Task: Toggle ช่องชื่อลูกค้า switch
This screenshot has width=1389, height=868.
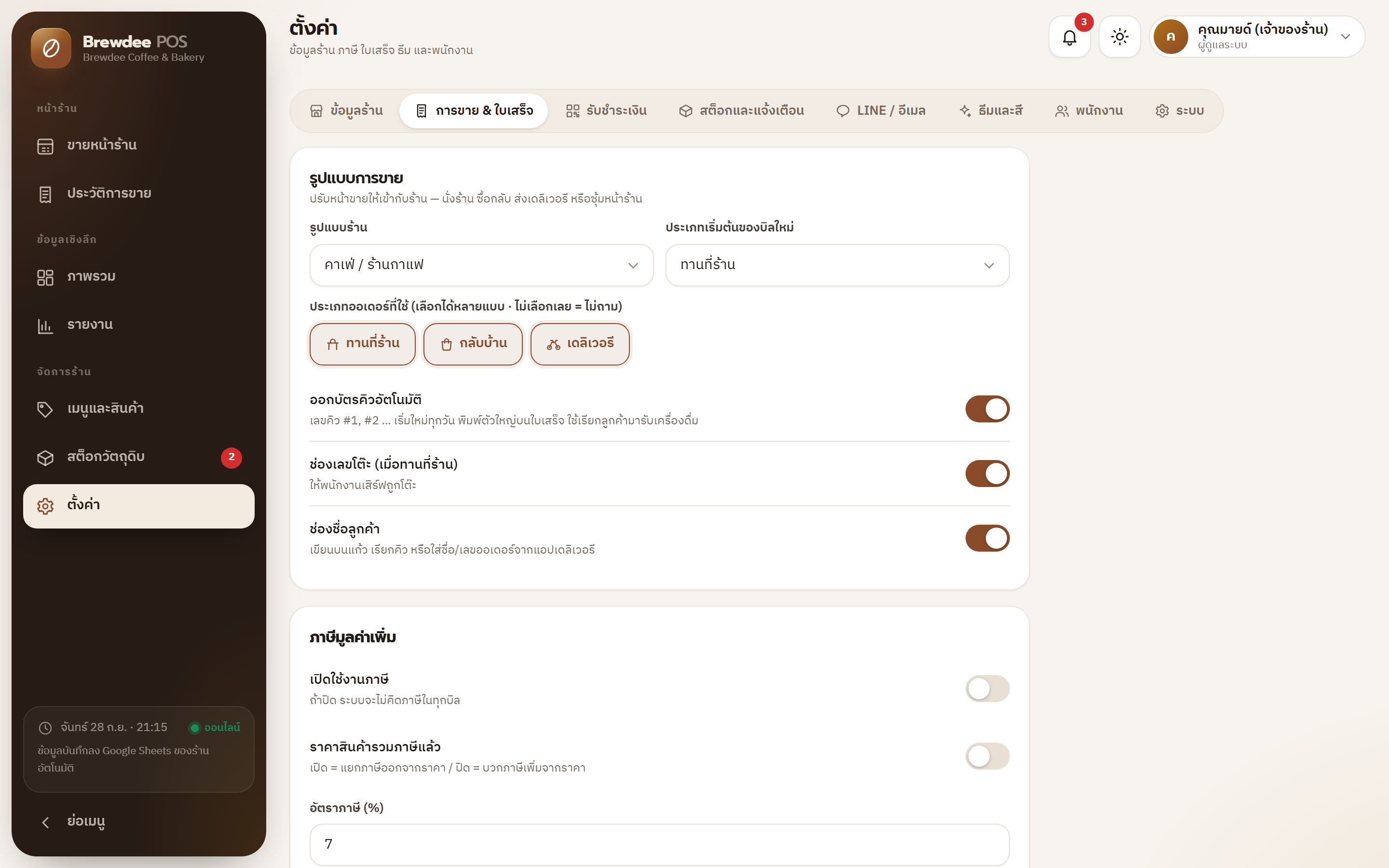Action: (987, 539)
